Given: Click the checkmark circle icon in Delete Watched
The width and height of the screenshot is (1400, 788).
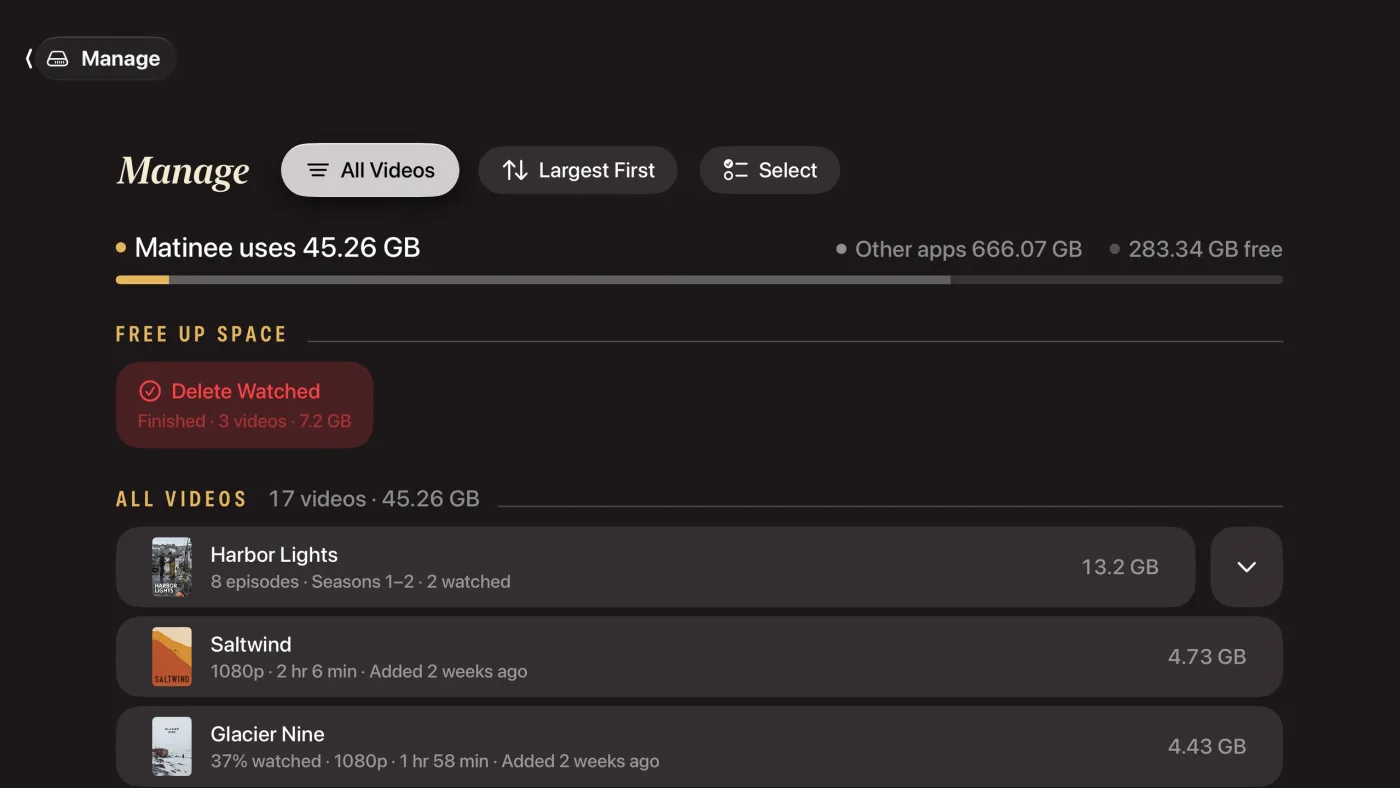Looking at the screenshot, I should [150, 391].
